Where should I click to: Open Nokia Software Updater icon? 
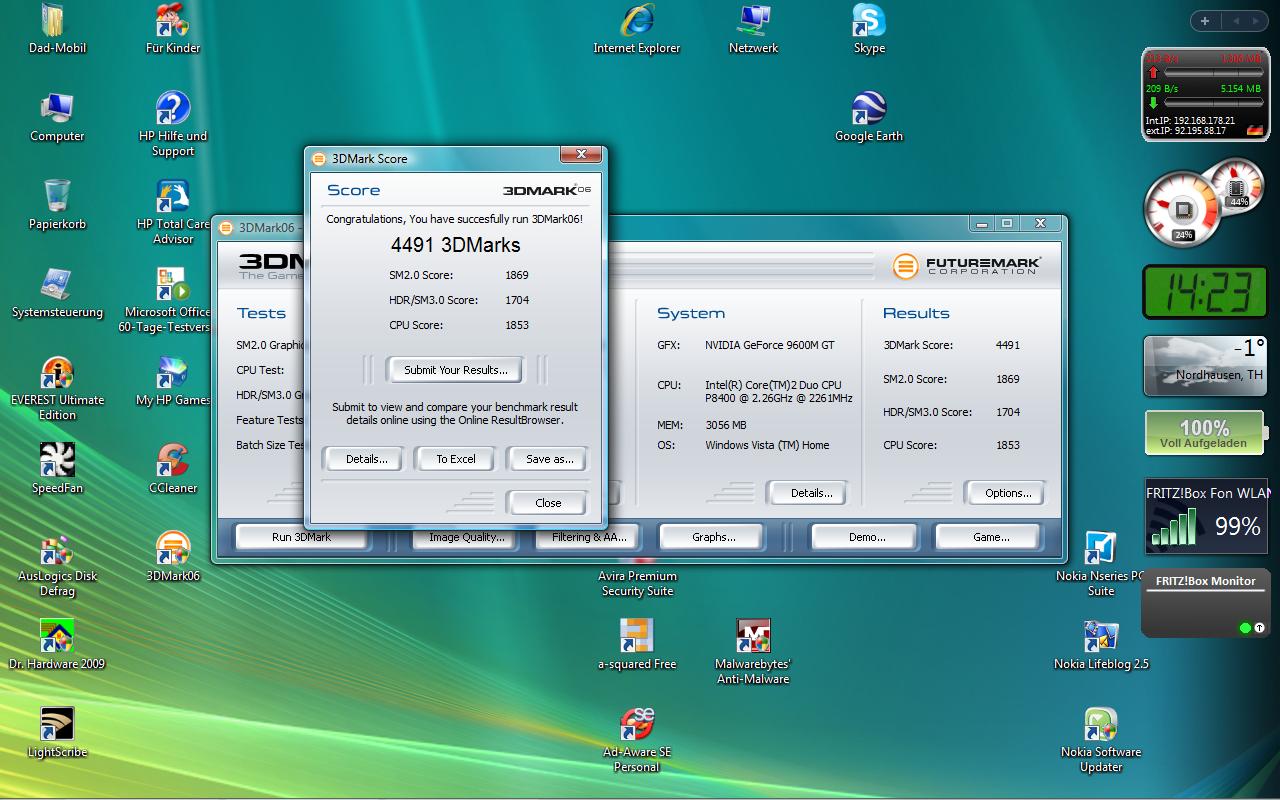pyautogui.click(x=1101, y=741)
